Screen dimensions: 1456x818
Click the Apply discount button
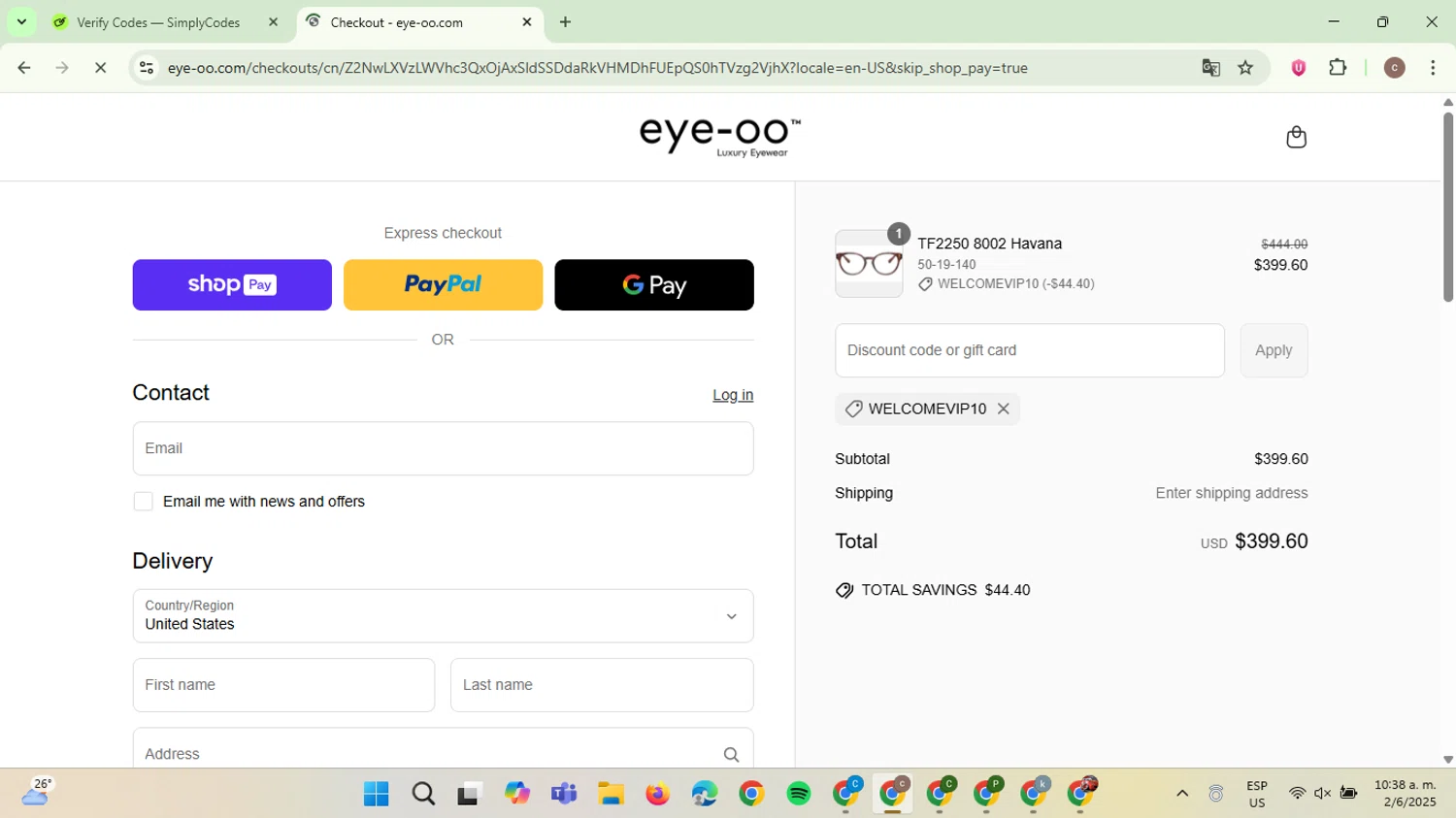pyautogui.click(x=1274, y=350)
